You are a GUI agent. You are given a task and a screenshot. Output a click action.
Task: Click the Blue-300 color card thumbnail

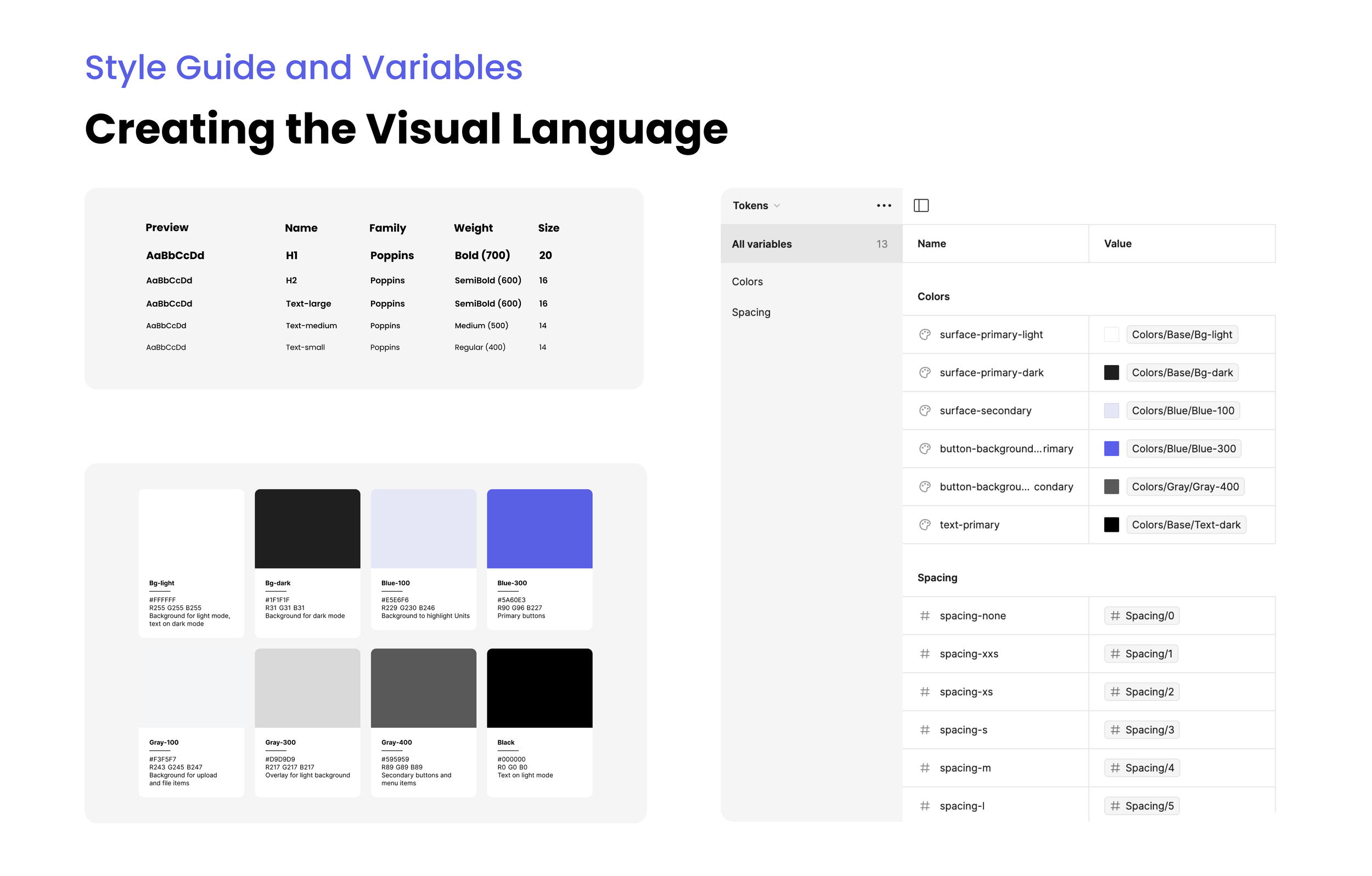click(x=539, y=529)
